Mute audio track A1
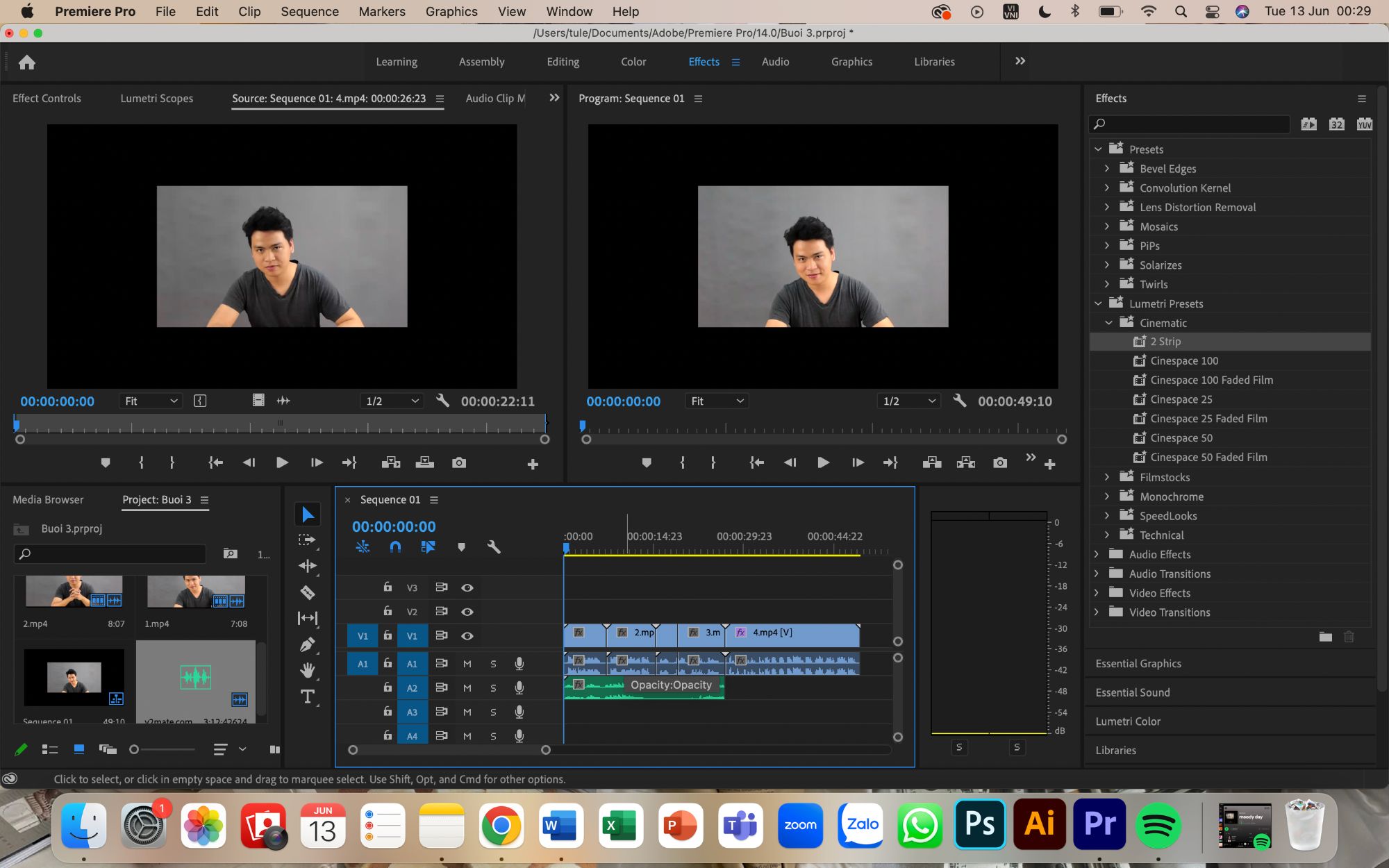The height and width of the screenshot is (868, 1389). [x=467, y=664]
